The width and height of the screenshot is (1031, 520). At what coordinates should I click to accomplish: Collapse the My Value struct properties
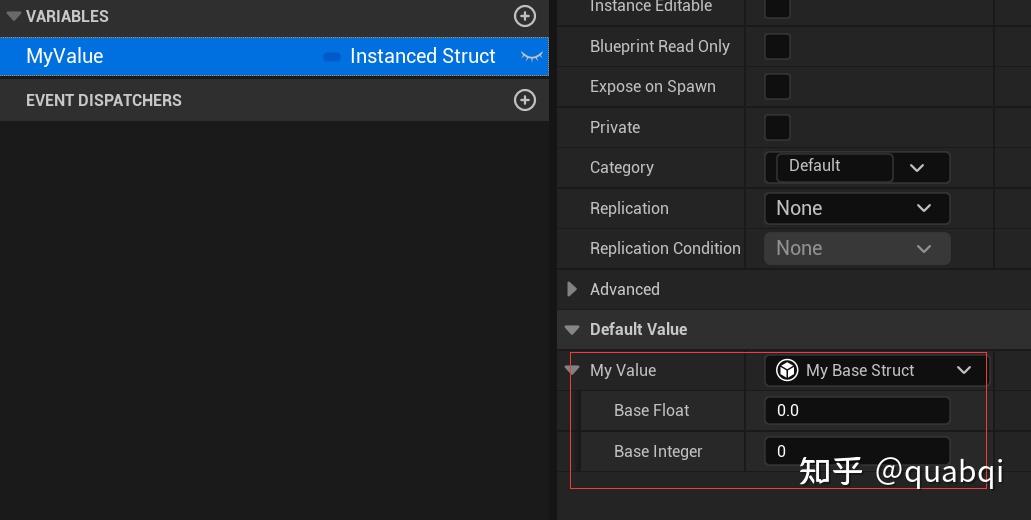click(x=572, y=370)
